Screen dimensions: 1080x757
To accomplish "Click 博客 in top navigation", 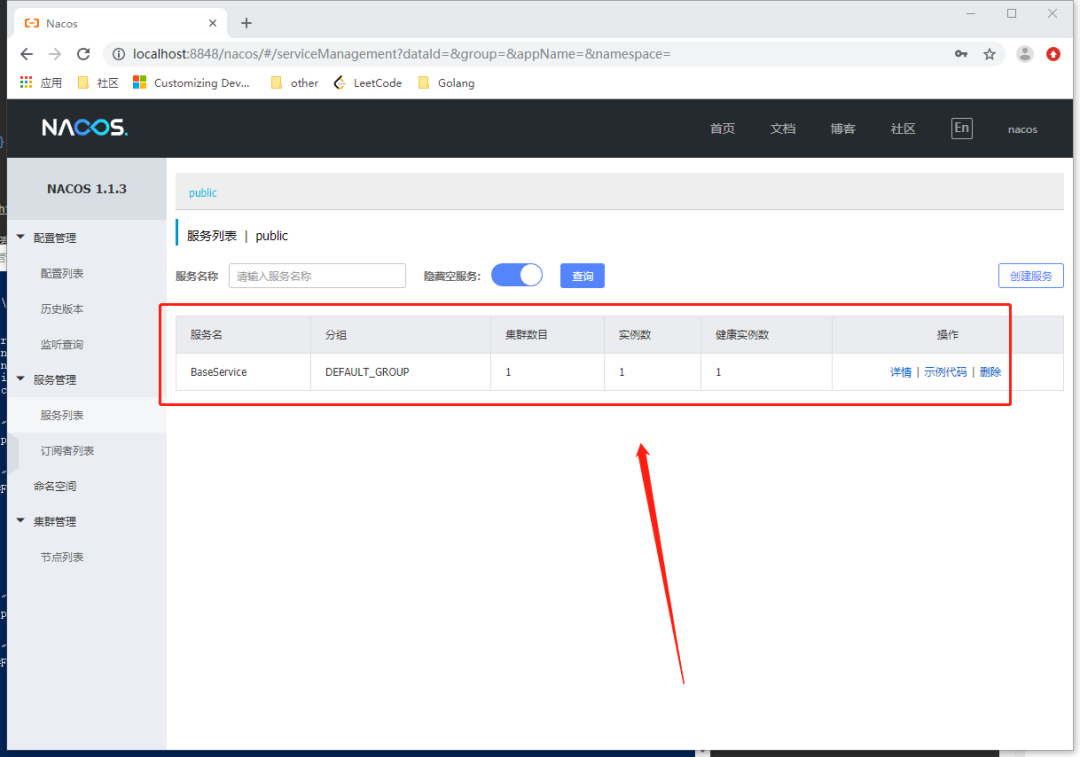I will 842,129.
